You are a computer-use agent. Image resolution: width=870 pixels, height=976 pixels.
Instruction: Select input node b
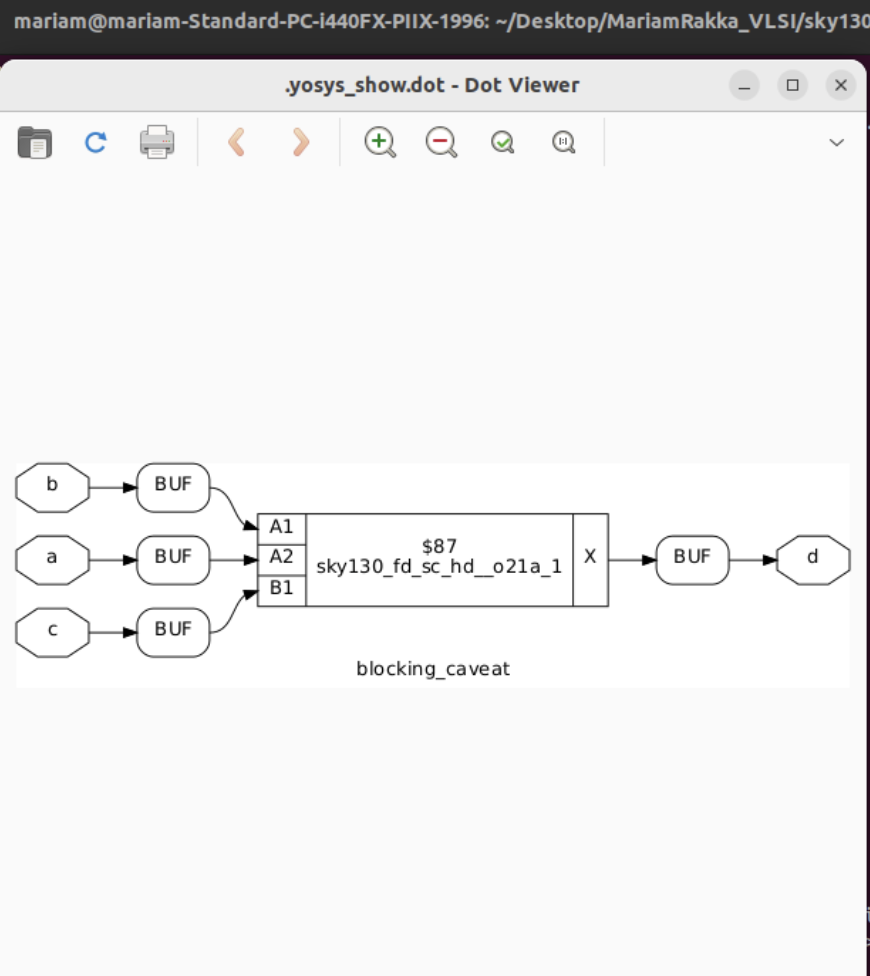[50, 487]
